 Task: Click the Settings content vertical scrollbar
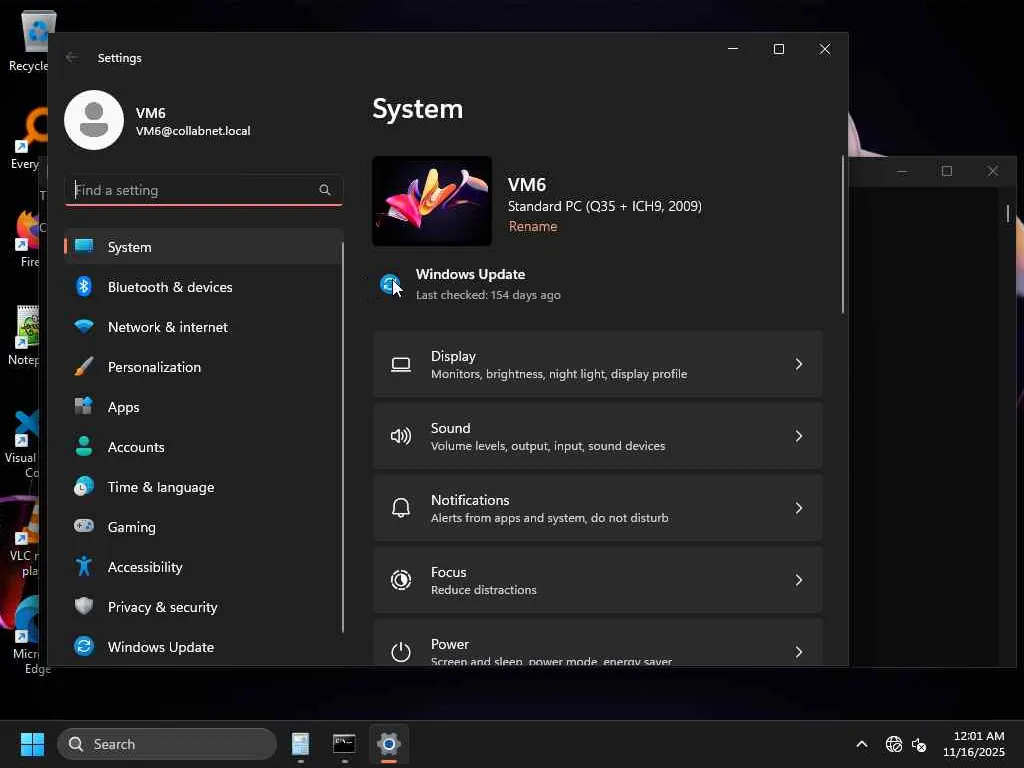click(842, 235)
